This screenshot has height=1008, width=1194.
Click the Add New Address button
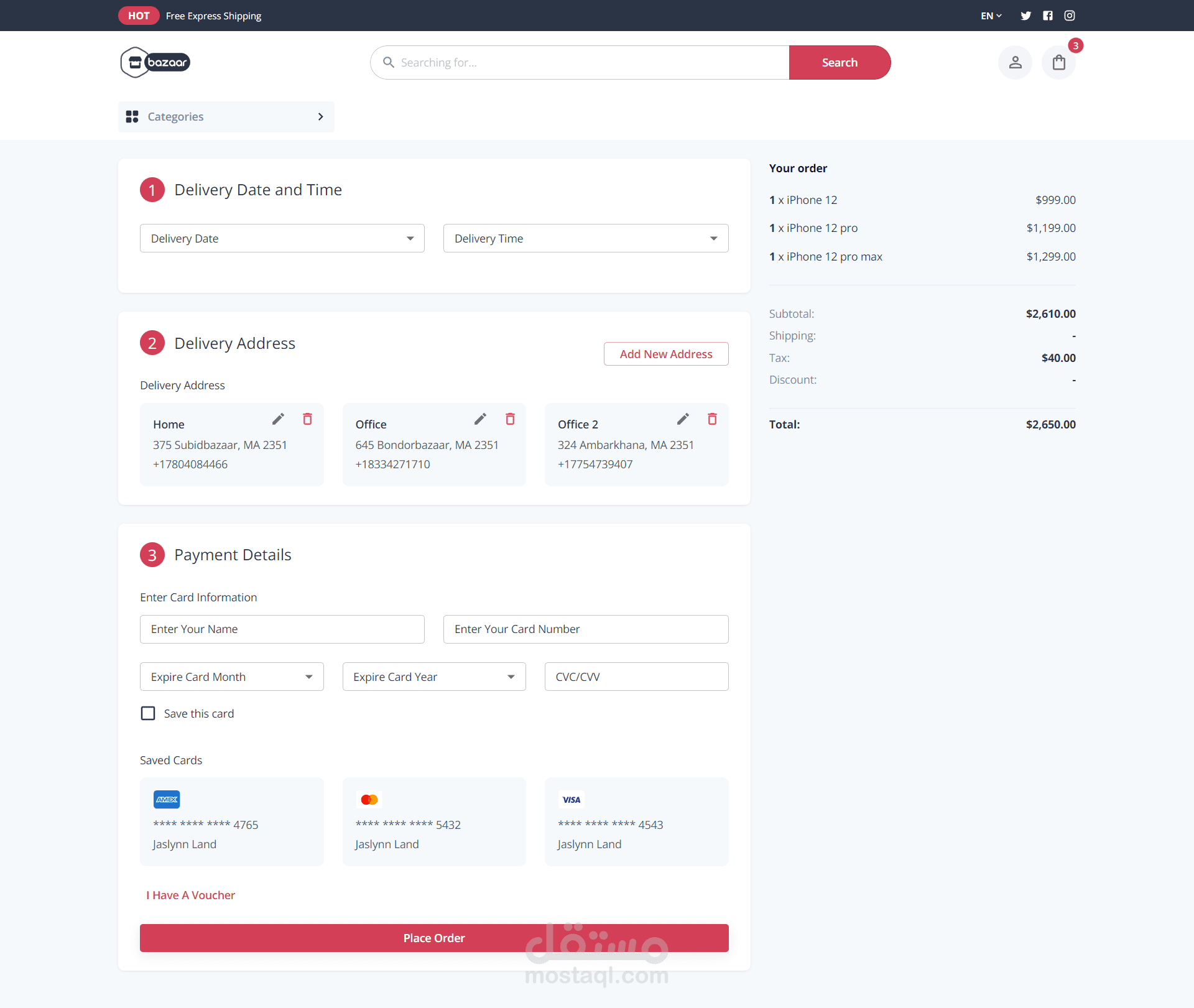pos(665,354)
